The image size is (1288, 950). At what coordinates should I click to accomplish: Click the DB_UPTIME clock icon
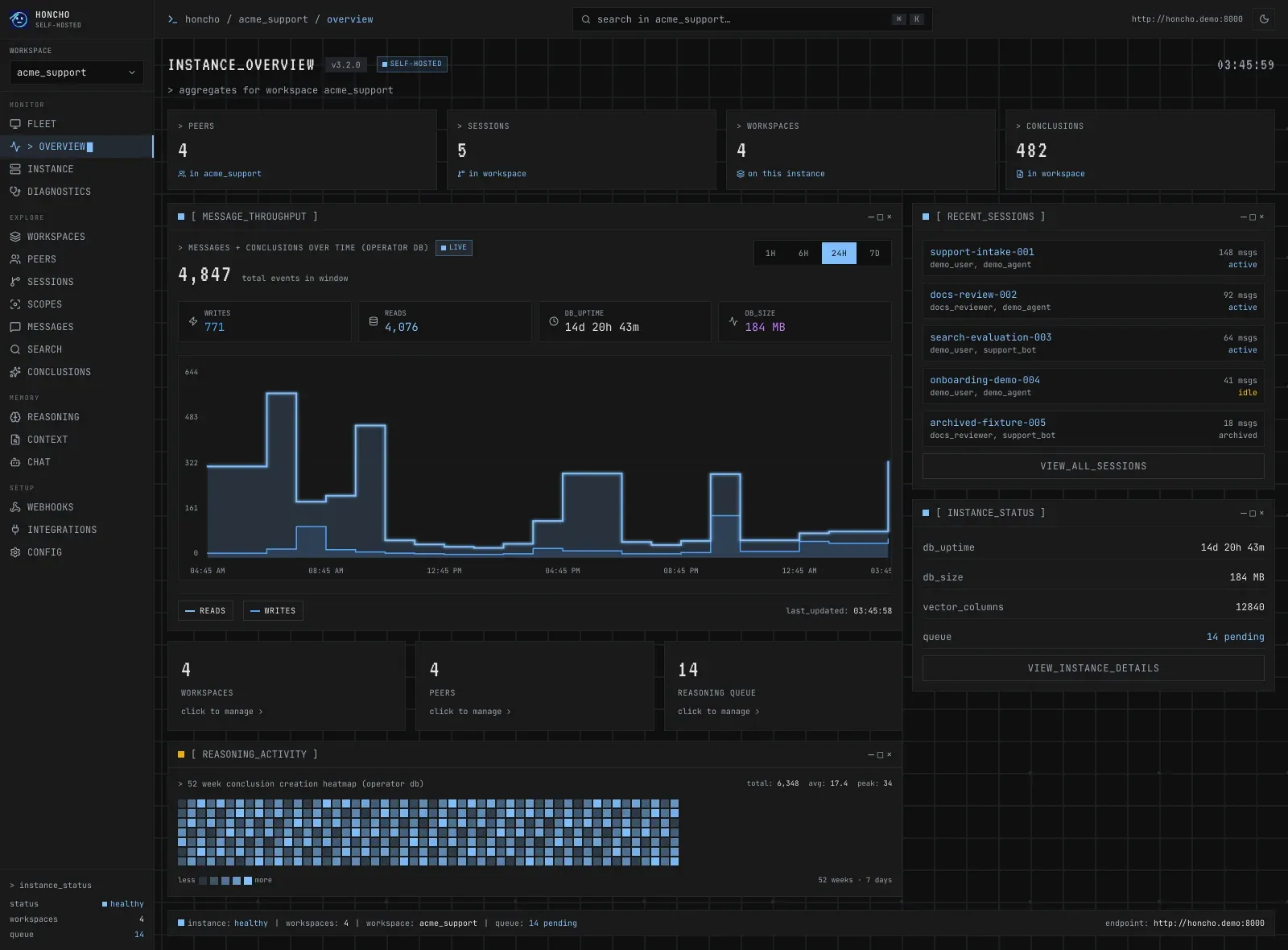click(554, 321)
